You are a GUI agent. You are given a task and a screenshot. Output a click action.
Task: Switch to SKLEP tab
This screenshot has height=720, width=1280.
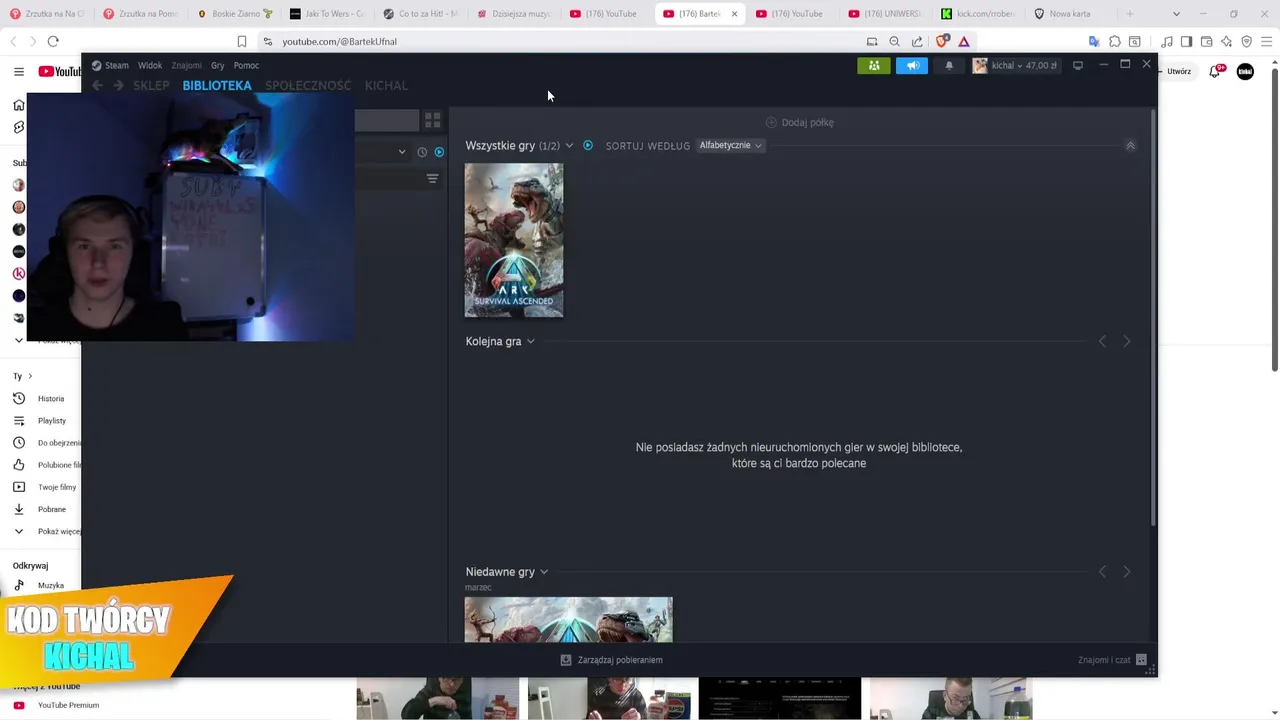tap(152, 86)
